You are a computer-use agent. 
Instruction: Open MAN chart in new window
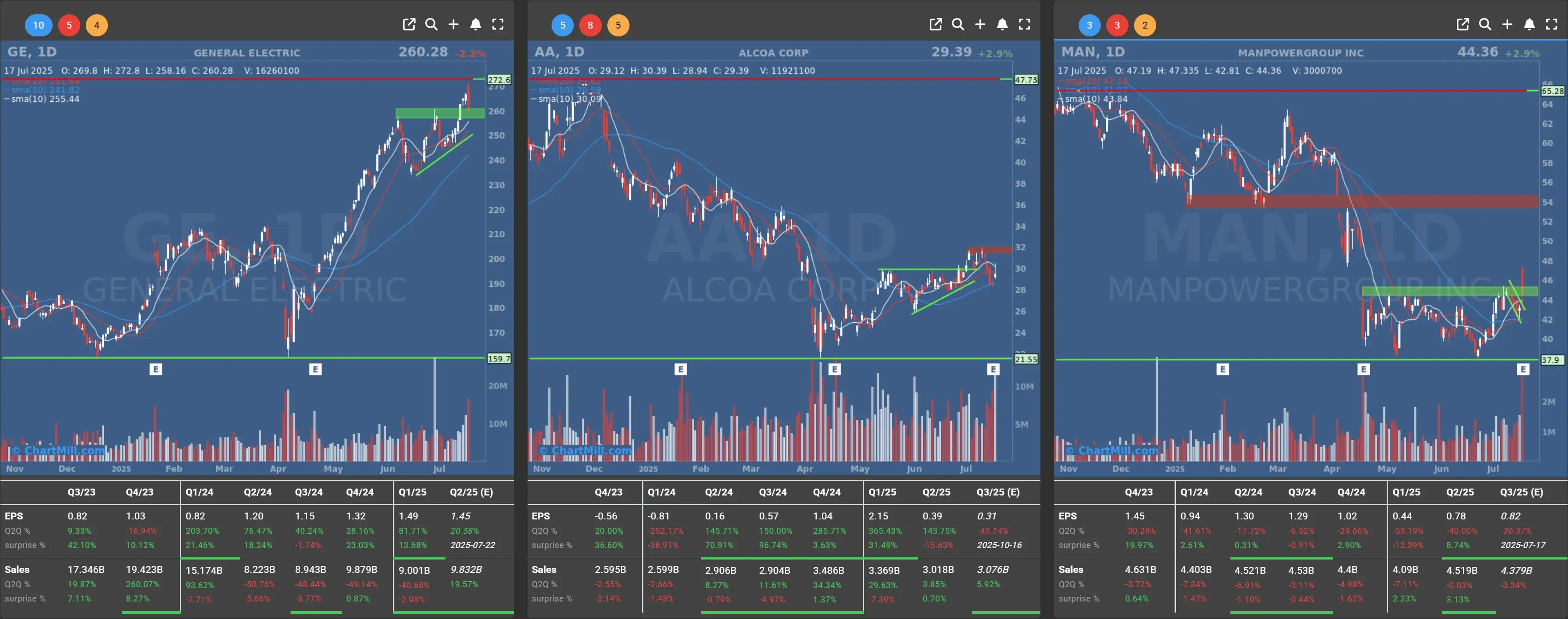[1463, 24]
